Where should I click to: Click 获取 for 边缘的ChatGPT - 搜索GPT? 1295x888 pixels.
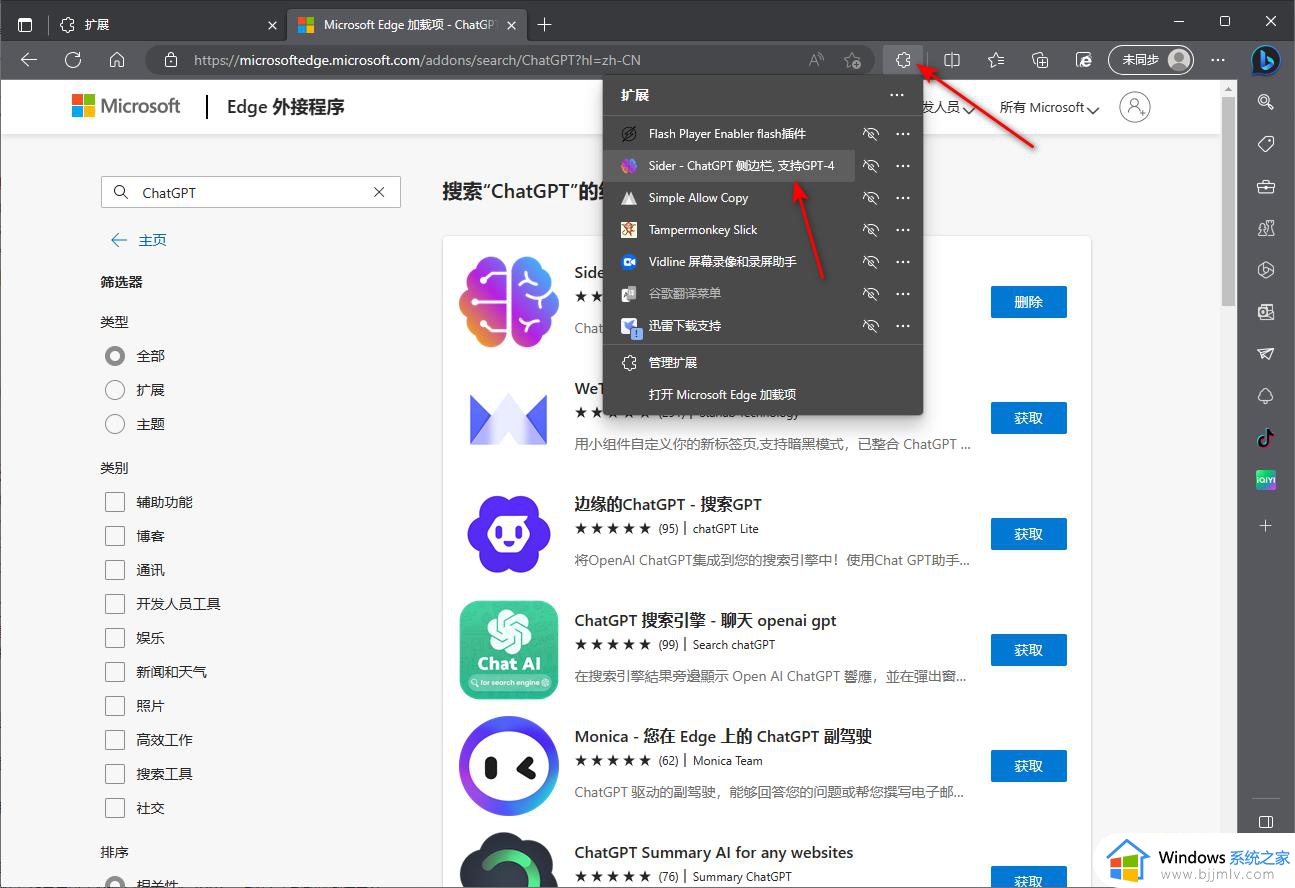pos(1028,534)
